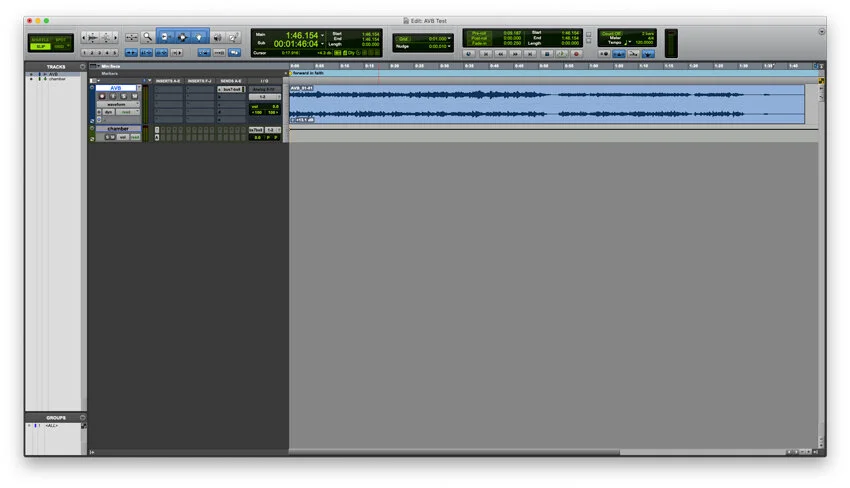Open Main counter format dropdown
This screenshot has height=488, width=850.
point(323,36)
